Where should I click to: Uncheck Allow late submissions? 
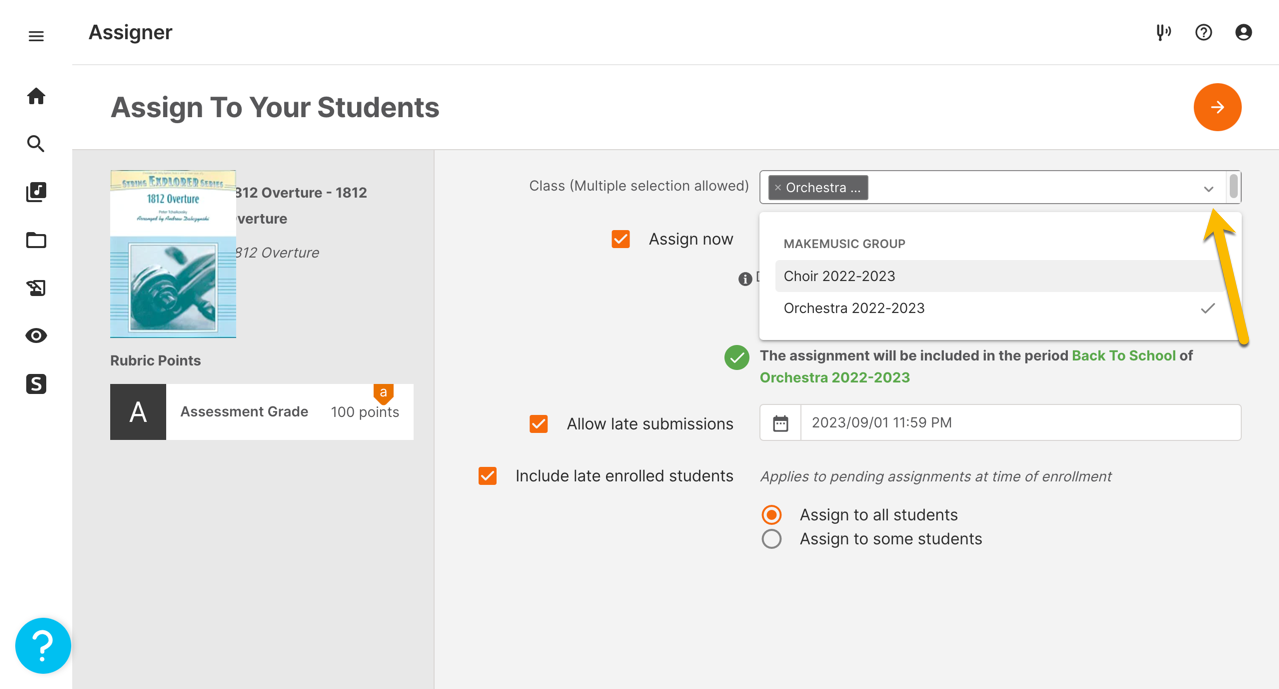pyautogui.click(x=539, y=424)
